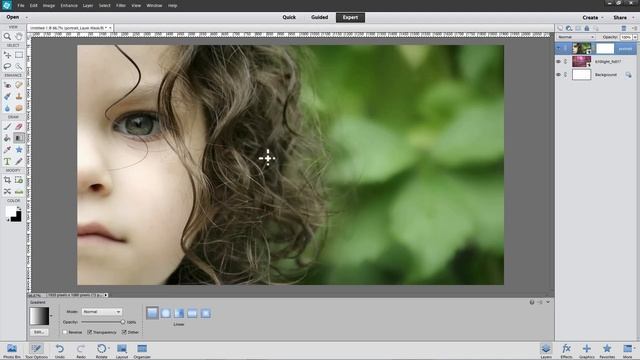Switch to the Guided mode tab
The height and width of the screenshot is (360, 640).
pyautogui.click(x=320, y=17)
